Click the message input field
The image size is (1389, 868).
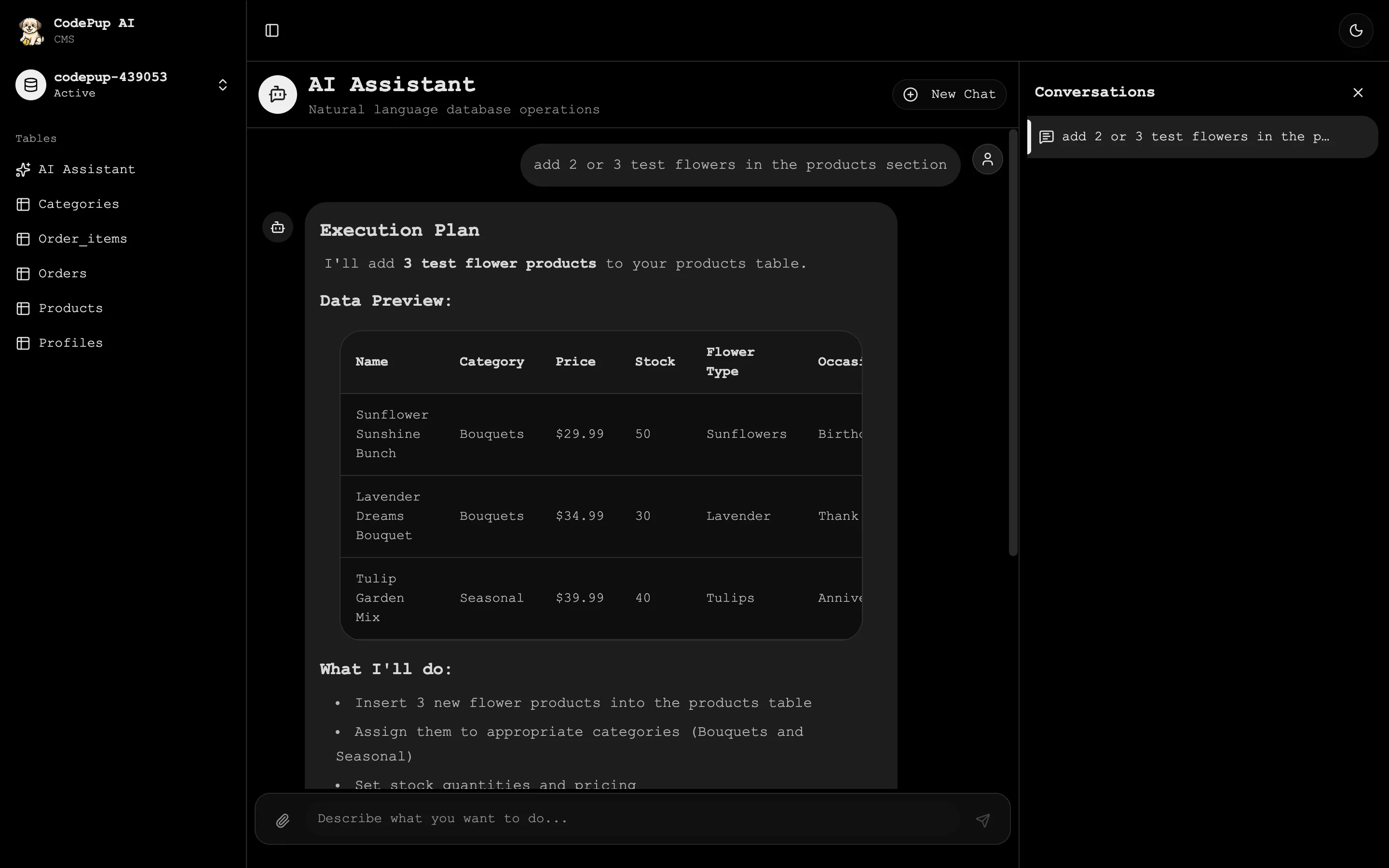coord(603,819)
